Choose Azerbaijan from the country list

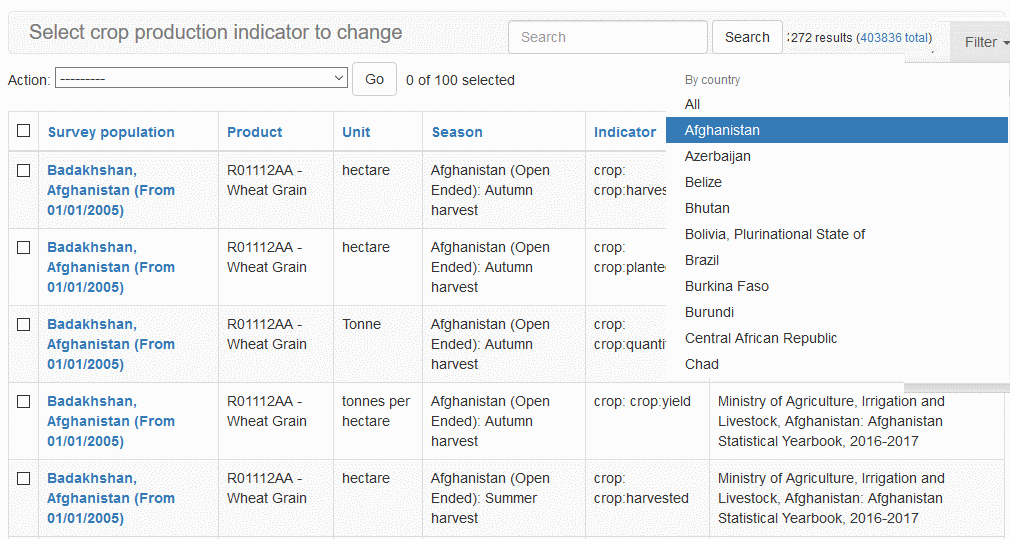(718, 156)
